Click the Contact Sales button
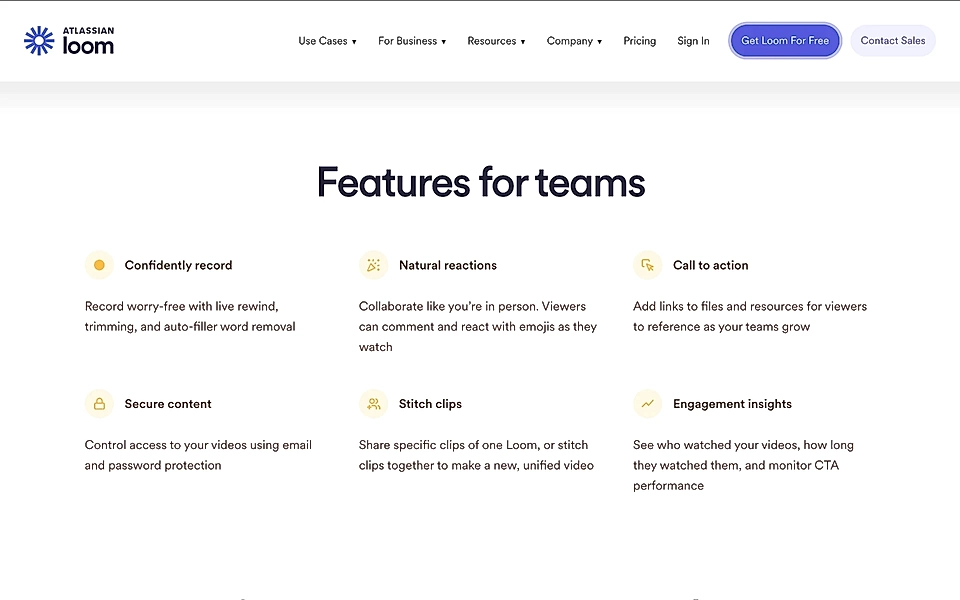The image size is (960, 600). (x=892, y=41)
